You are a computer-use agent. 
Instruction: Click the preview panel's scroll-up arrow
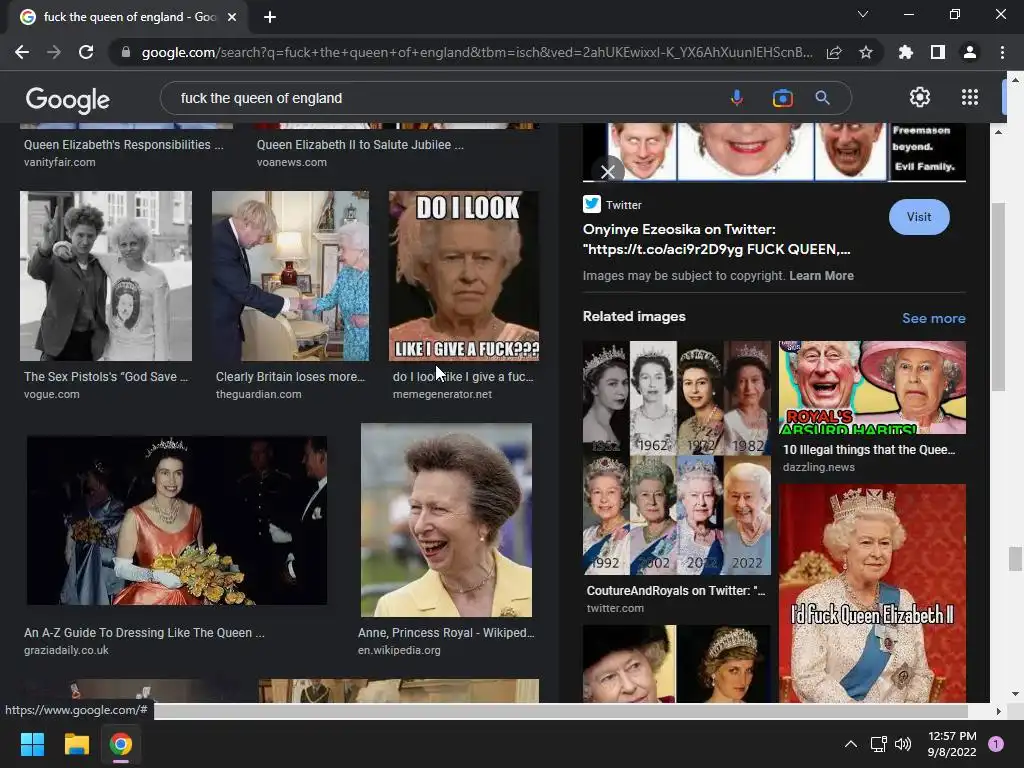[x=998, y=131]
